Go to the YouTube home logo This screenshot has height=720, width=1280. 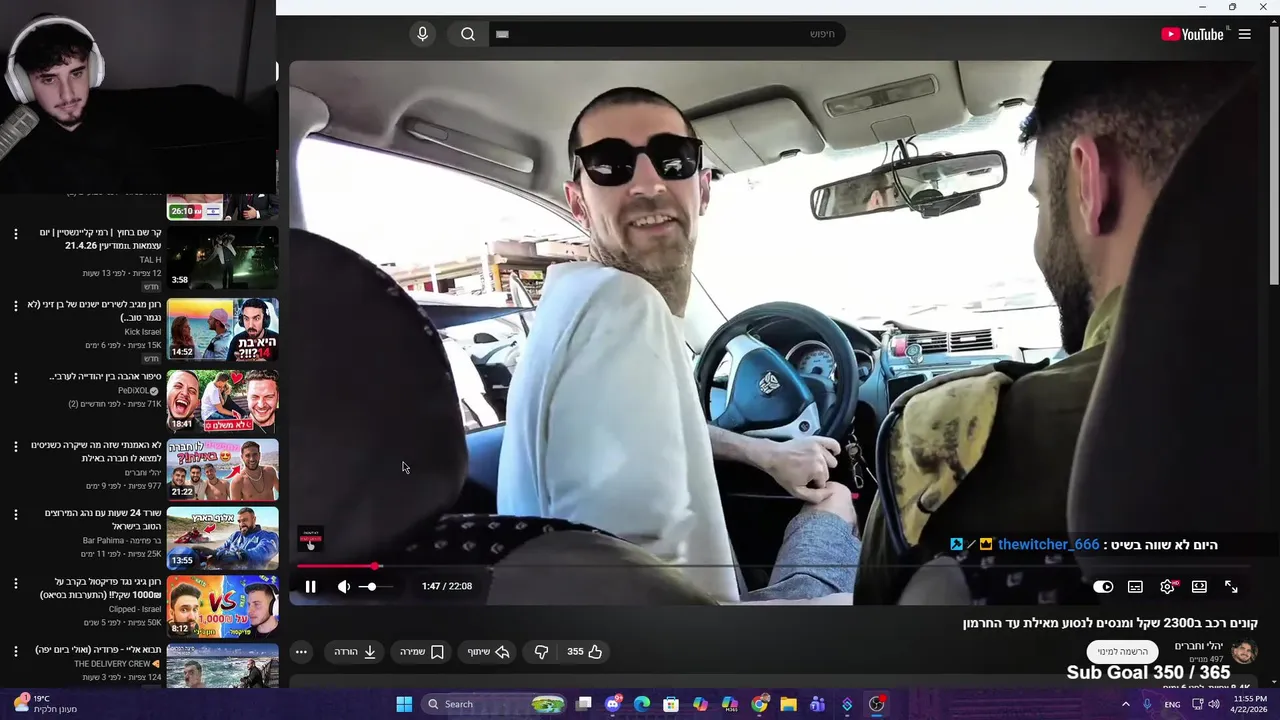[x=1192, y=34]
